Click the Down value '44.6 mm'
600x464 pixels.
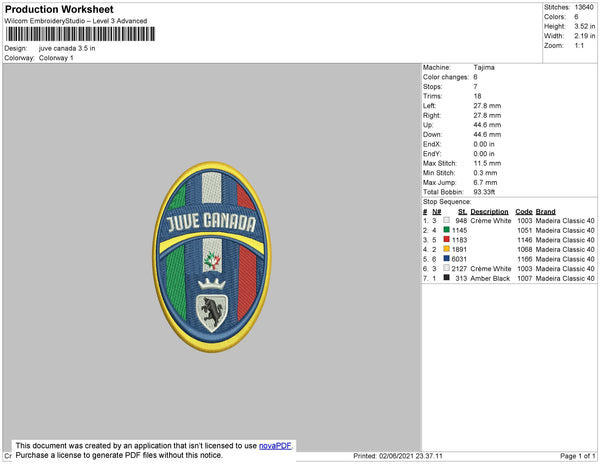[487, 134]
